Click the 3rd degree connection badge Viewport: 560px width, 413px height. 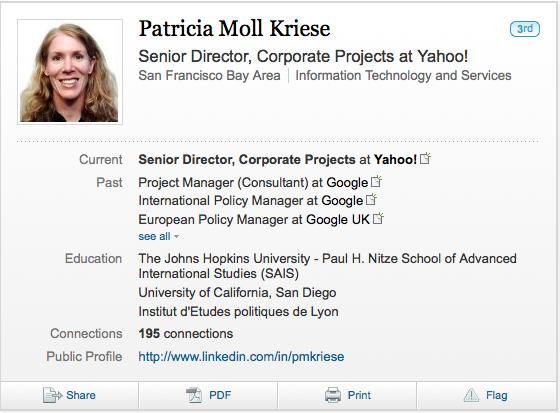pos(525,29)
